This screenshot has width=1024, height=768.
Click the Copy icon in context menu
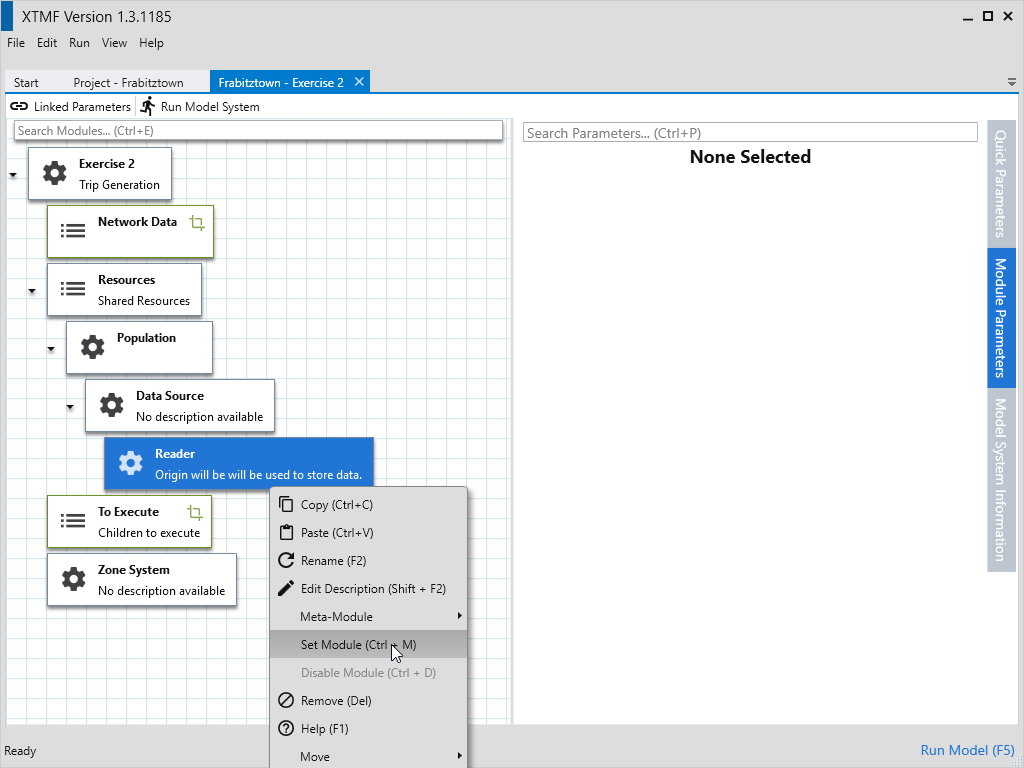pyautogui.click(x=286, y=504)
